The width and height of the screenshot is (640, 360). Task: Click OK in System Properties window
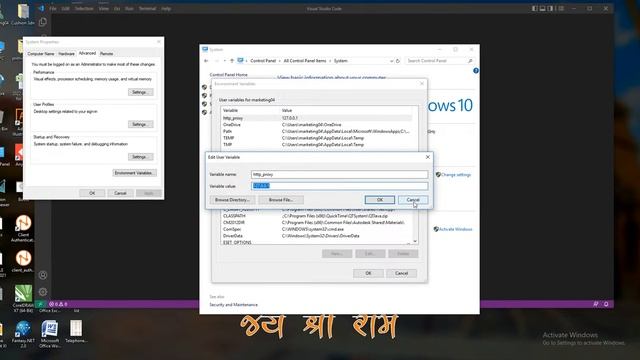coord(92,193)
